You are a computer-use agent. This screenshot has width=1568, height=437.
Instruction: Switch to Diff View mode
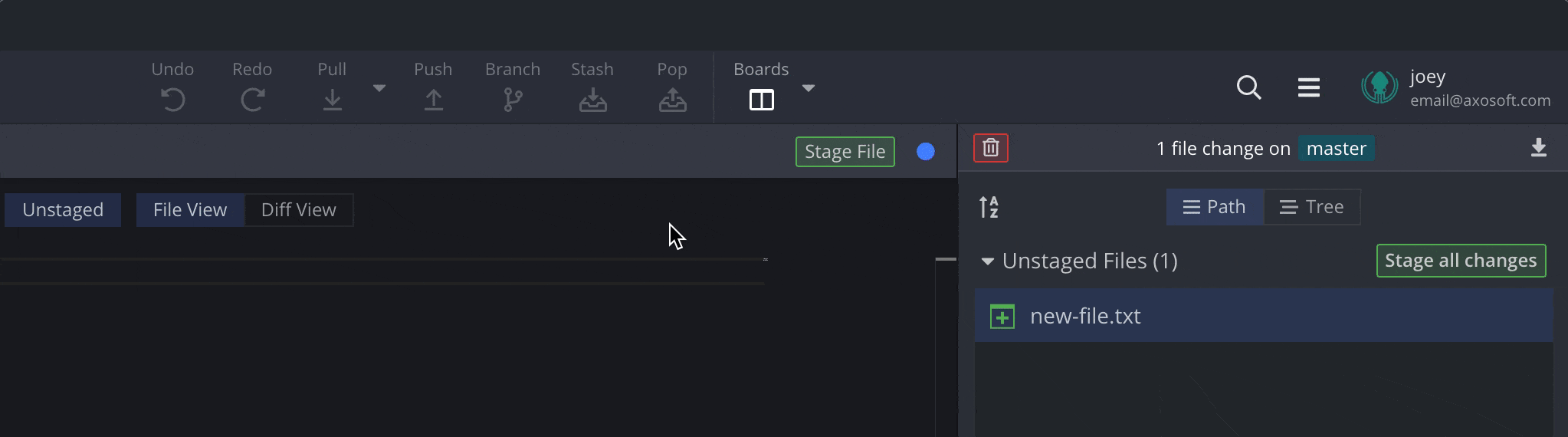tap(298, 210)
